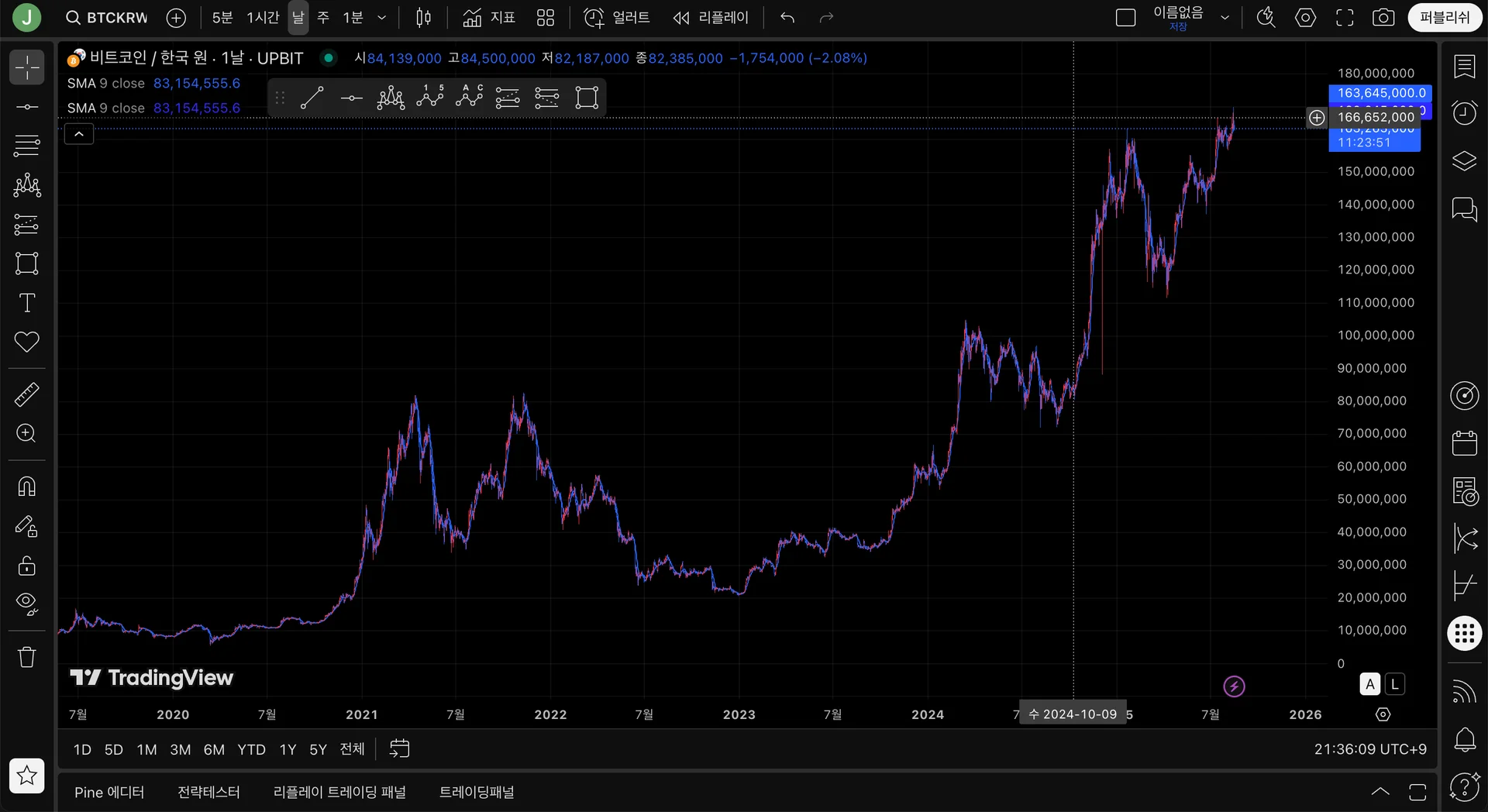
Task: Toggle logarithmic scale L button
Action: [1395, 684]
